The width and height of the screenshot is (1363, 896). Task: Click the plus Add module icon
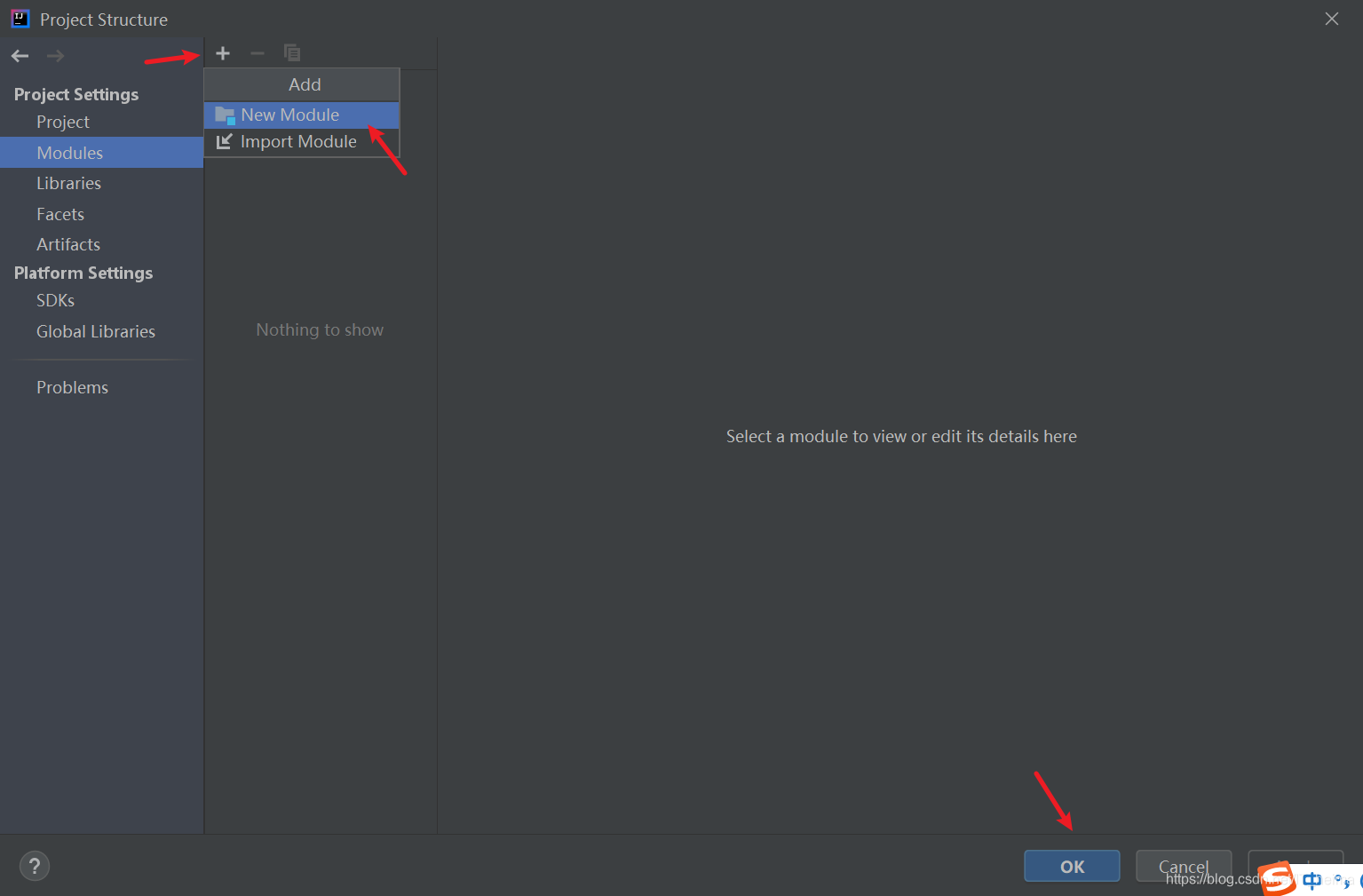point(223,53)
